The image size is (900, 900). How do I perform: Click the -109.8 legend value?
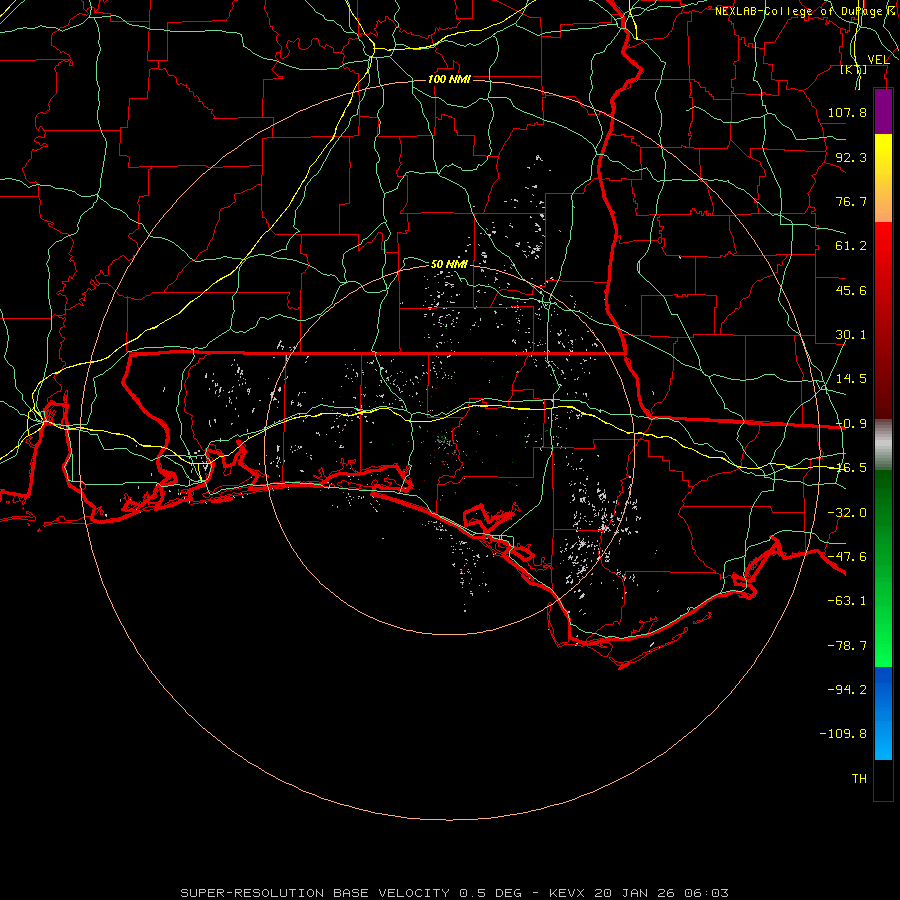843,734
